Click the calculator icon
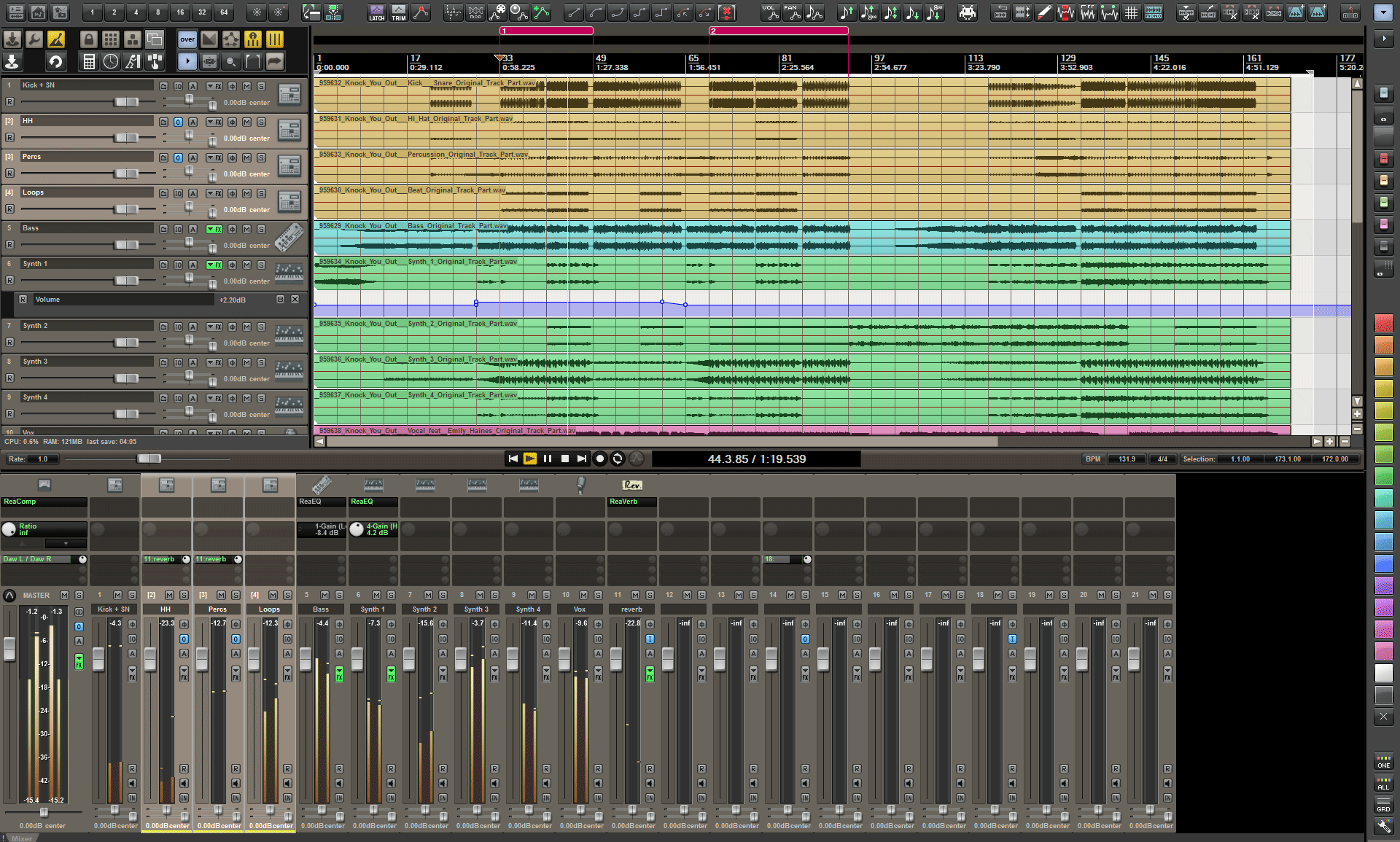This screenshot has height=842, width=1400. [x=89, y=62]
